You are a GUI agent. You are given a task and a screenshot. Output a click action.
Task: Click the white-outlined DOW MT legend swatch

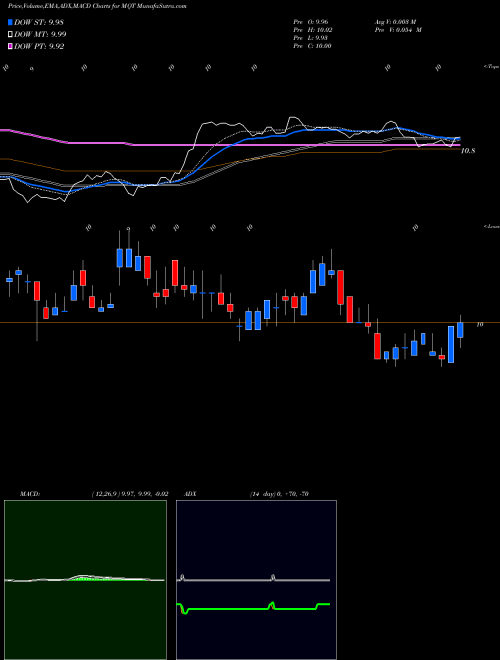(11, 35)
